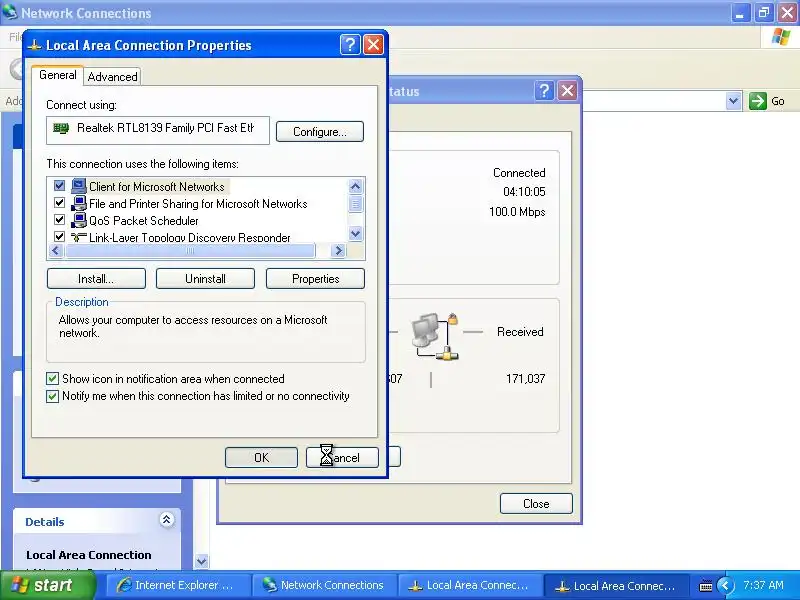The image size is (800, 600).
Task: Open Properties for the selected item
Action: coord(315,279)
